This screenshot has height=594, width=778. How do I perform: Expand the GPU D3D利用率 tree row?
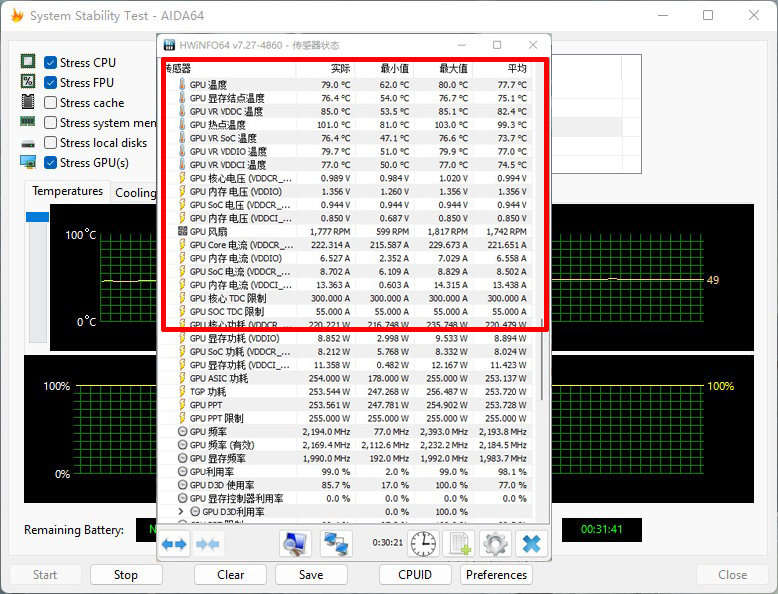181,511
